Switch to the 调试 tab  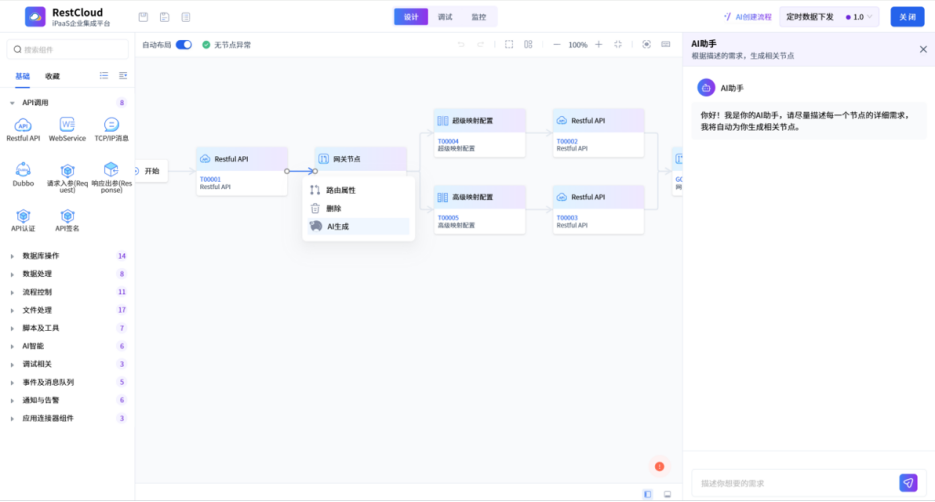(445, 17)
